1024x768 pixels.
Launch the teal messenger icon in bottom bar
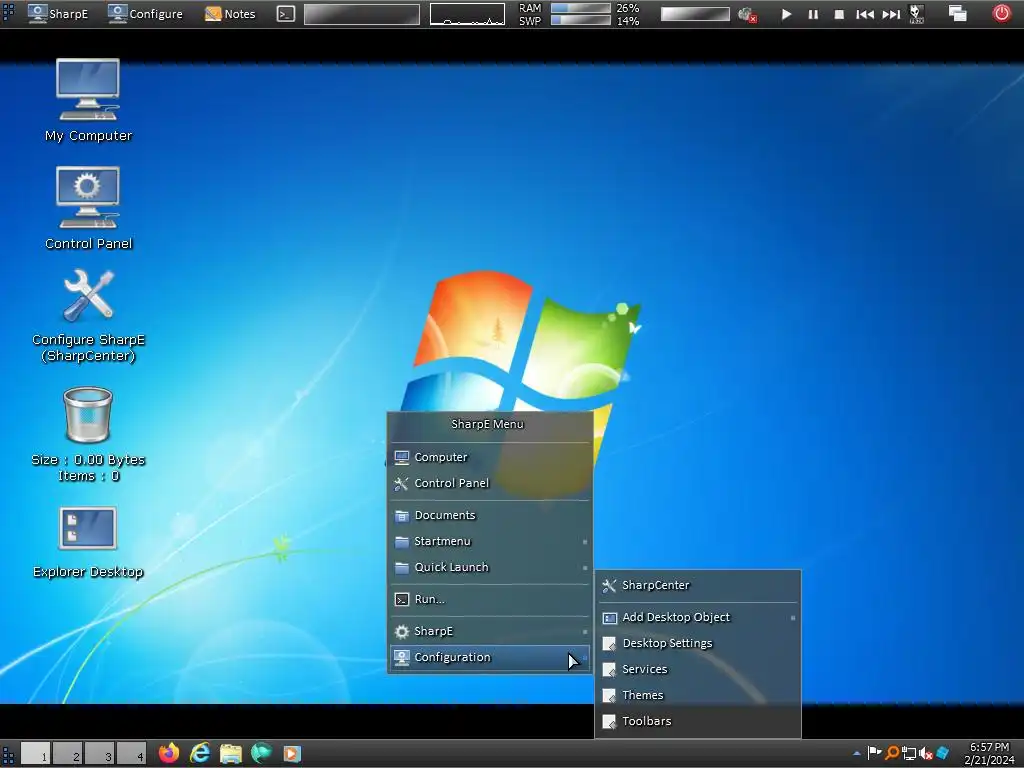pos(261,754)
